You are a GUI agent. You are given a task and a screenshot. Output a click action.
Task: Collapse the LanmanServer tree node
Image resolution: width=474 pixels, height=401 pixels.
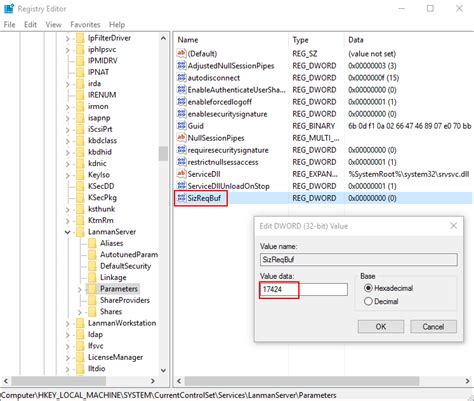(x=68, y=232)
